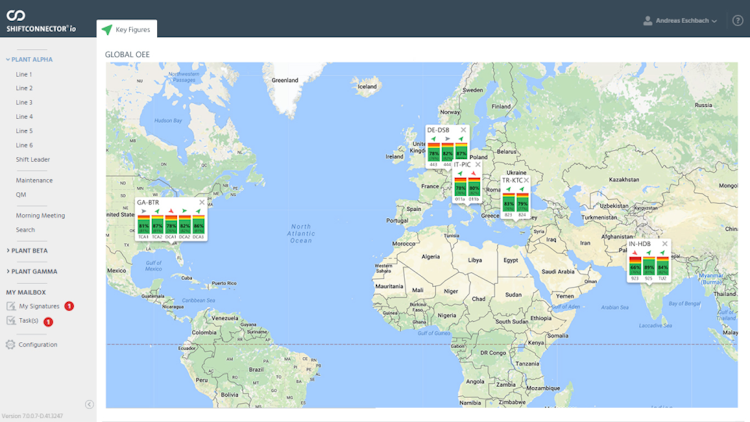
Task: Click the 89% bar in IN-HDB popup
Action: pyautogui.click(x=649, y=266)
